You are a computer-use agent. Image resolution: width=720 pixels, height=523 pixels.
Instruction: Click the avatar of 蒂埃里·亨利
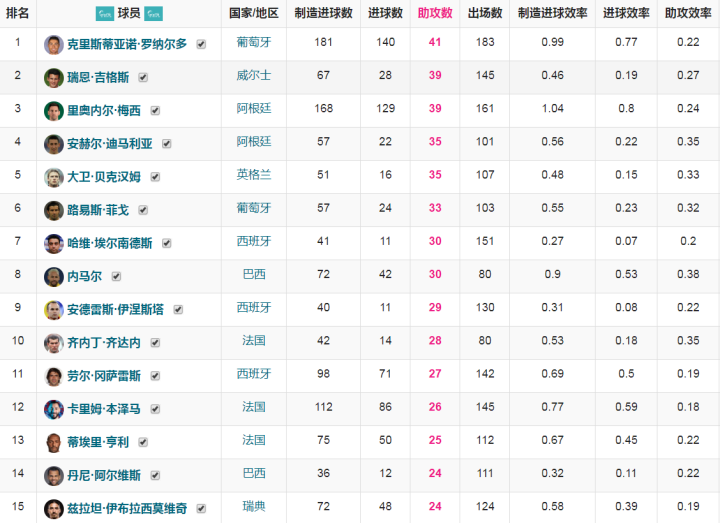(x=54, y=441)
